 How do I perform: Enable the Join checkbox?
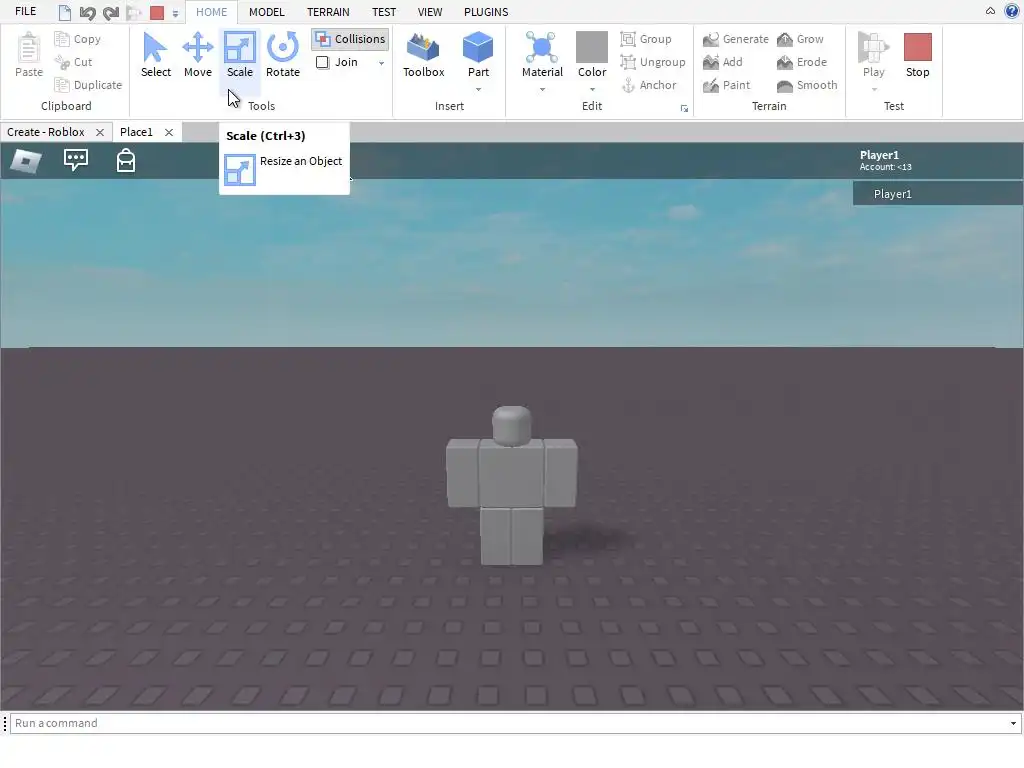pyautogui.click(x=323, y=62)
